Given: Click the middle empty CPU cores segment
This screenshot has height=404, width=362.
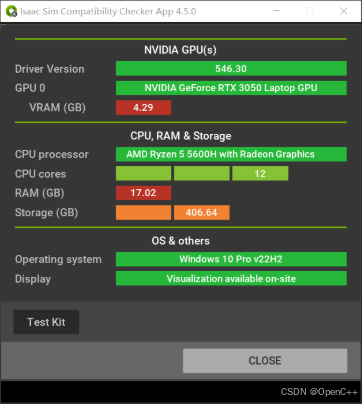Looking at the screenshot, I should point(202,174).
